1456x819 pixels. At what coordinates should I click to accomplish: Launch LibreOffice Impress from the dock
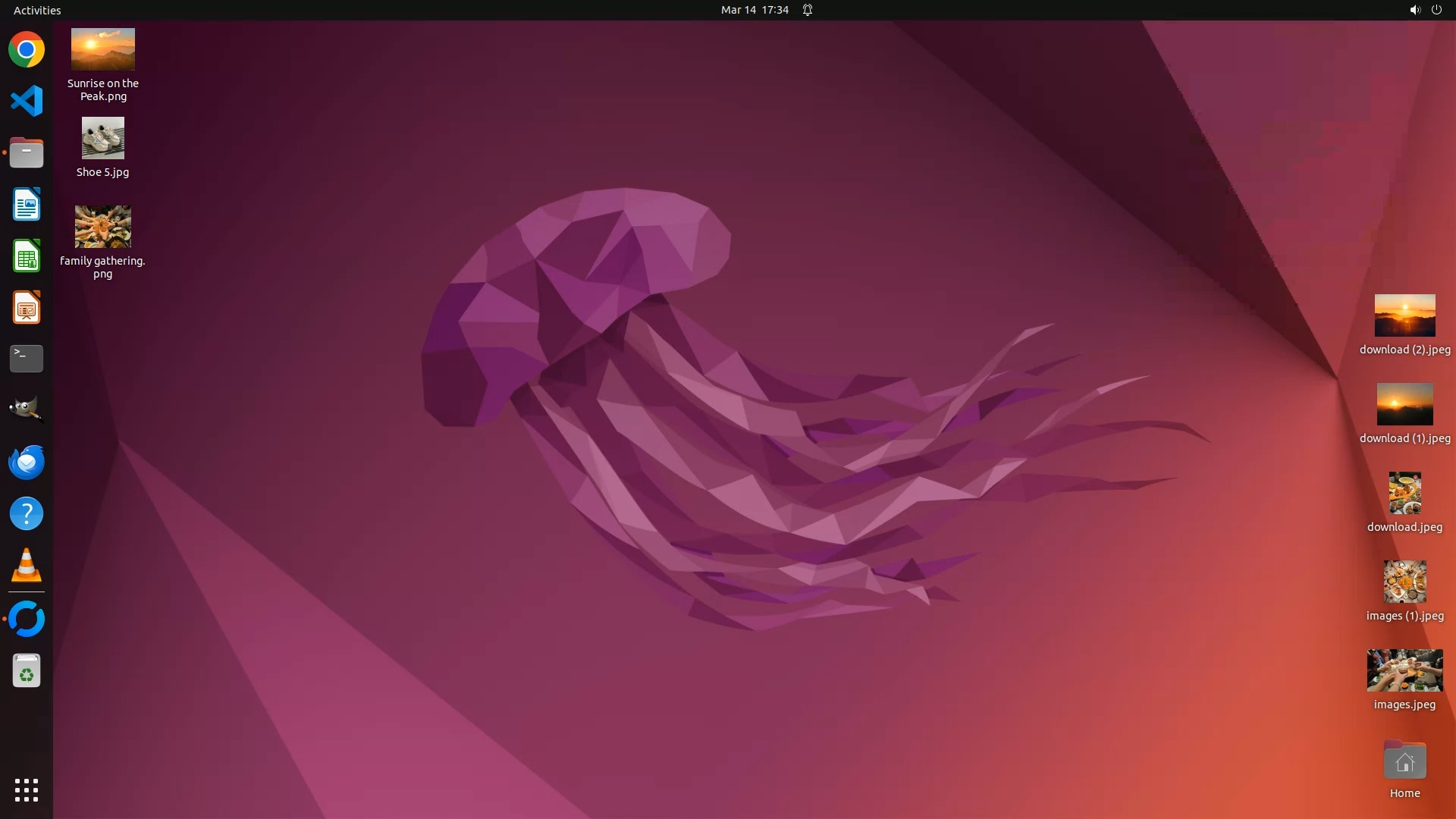point(27,308)
